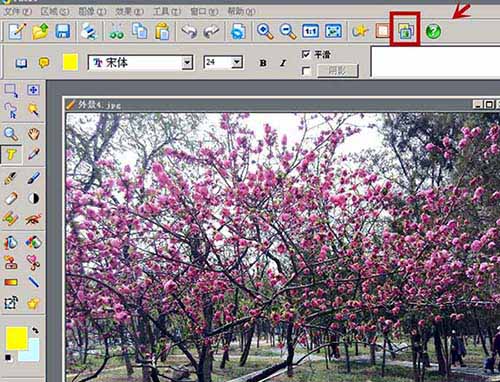This screenshot has width=500, height=382.
Task: Toggle bold B text formatting
Action: [x=263, y=63]
